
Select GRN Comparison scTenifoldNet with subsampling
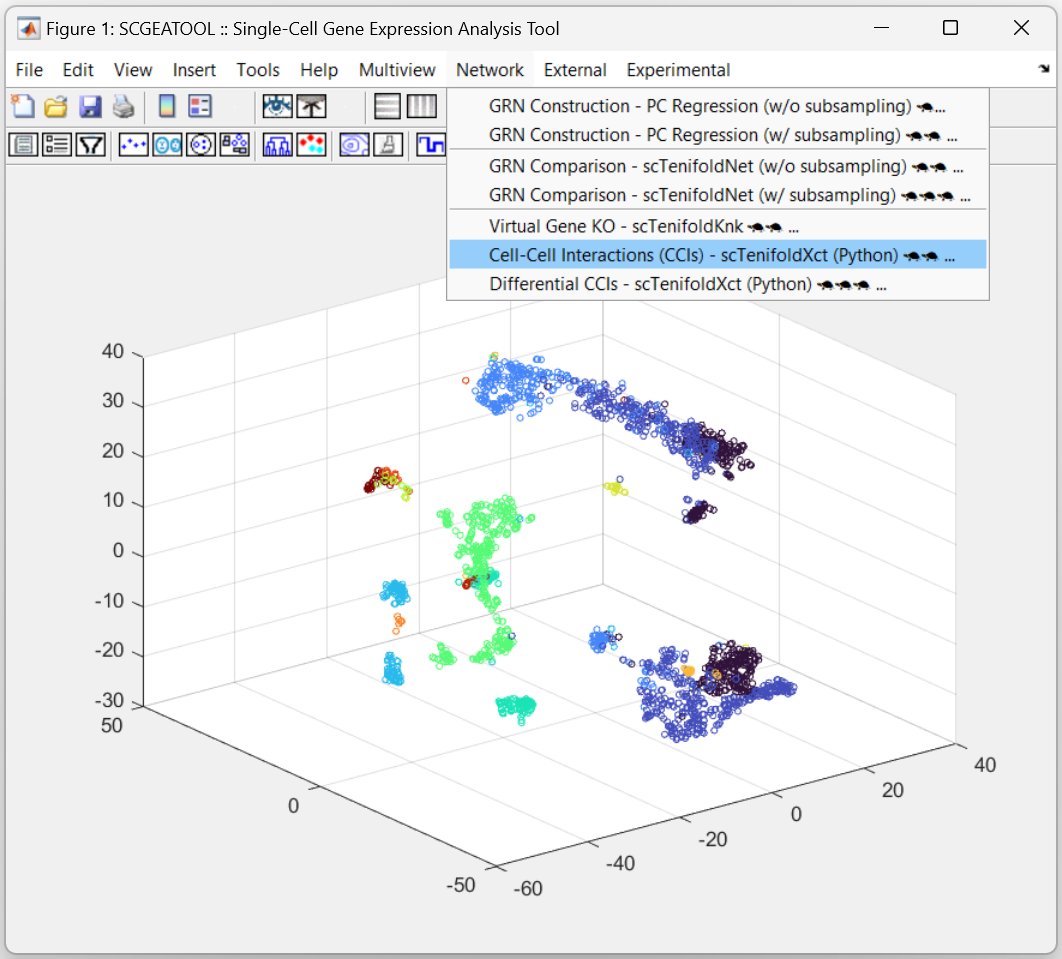pyautogui.click(x=717, y=195)
